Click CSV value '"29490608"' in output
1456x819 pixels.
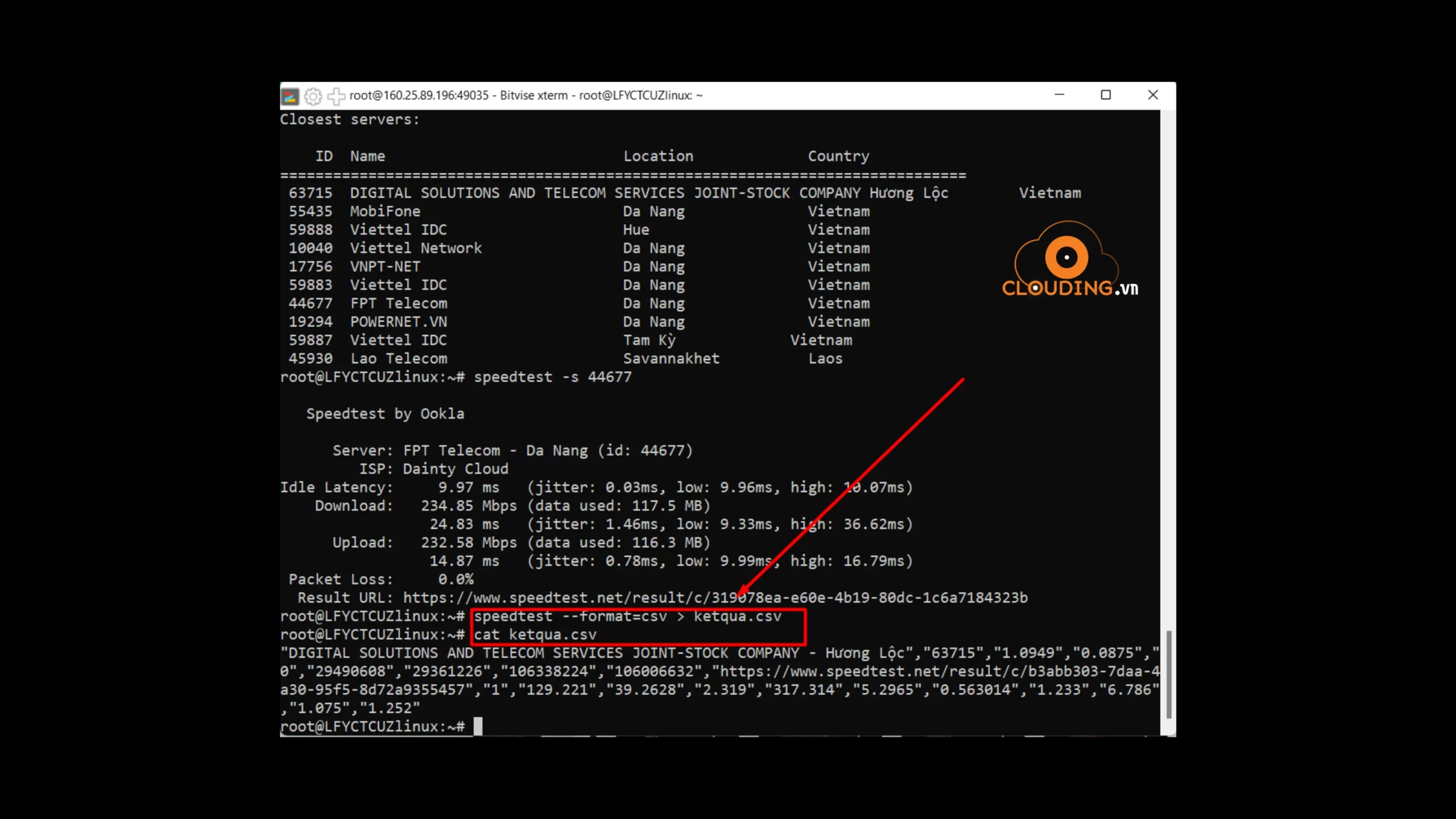pyautogui.click(x=354, y=672)
